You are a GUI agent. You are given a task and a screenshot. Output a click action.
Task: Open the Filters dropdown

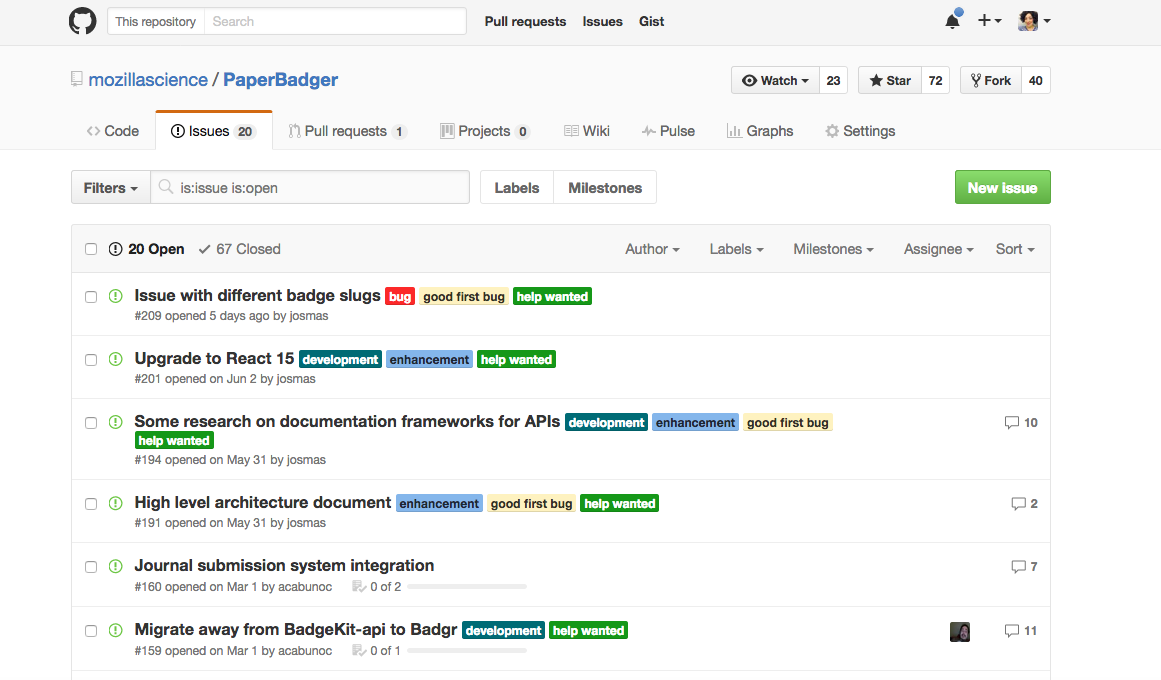pyautogui.click(x=111, y=187)
